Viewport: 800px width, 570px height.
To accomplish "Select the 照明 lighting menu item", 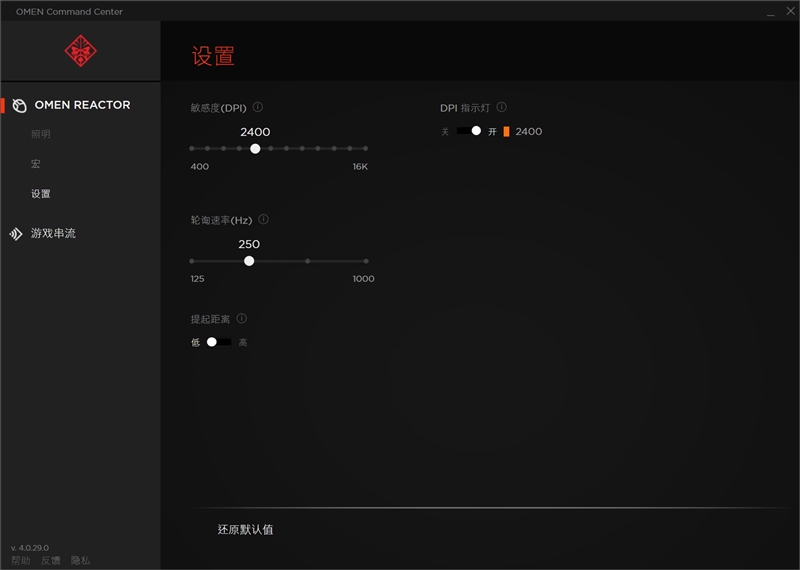I will (x=41, y=134).
